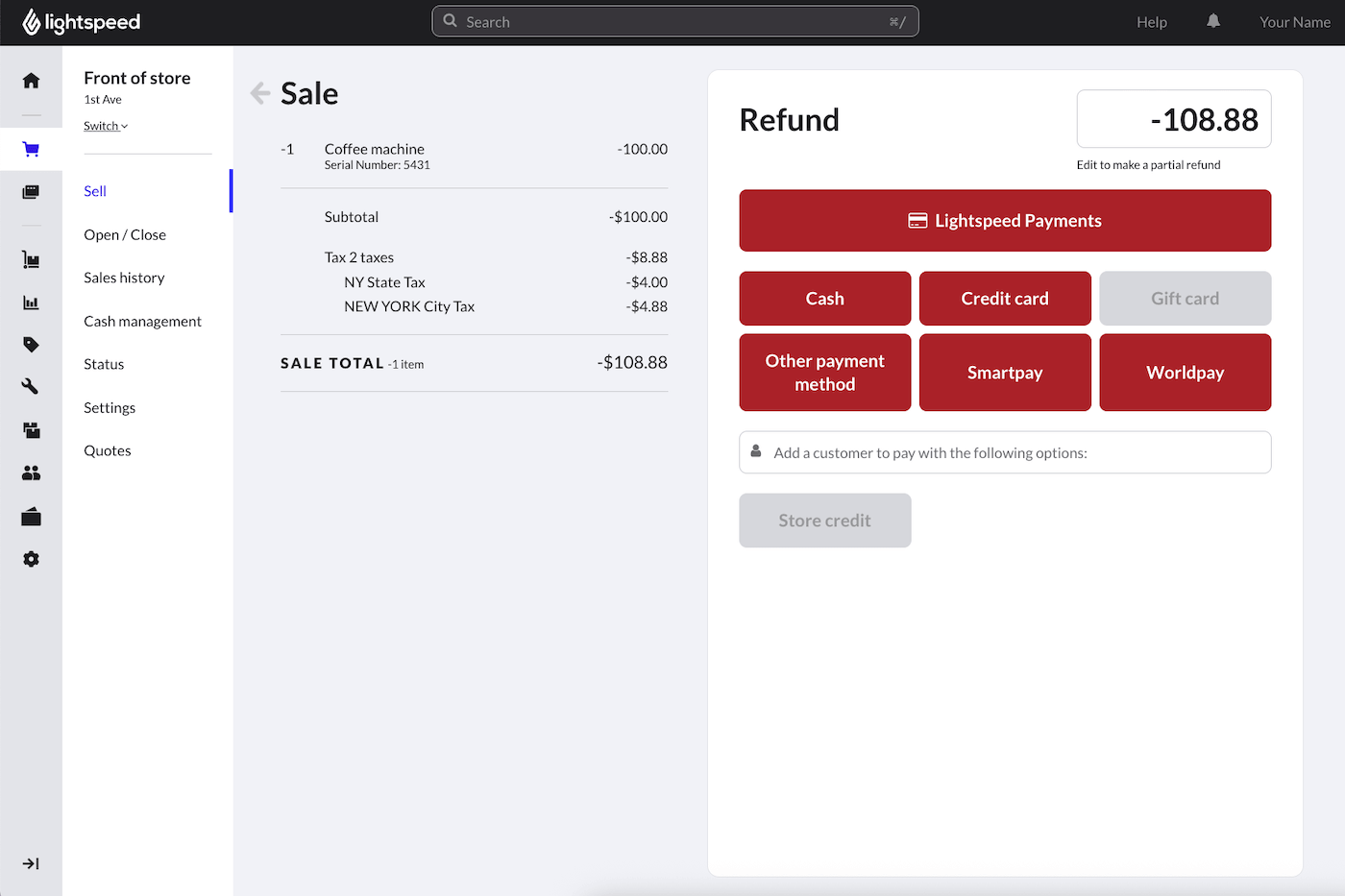This screenshot has width=1345, height=896.
Task: Open Settings in the side menu
Action: [110, 407]
